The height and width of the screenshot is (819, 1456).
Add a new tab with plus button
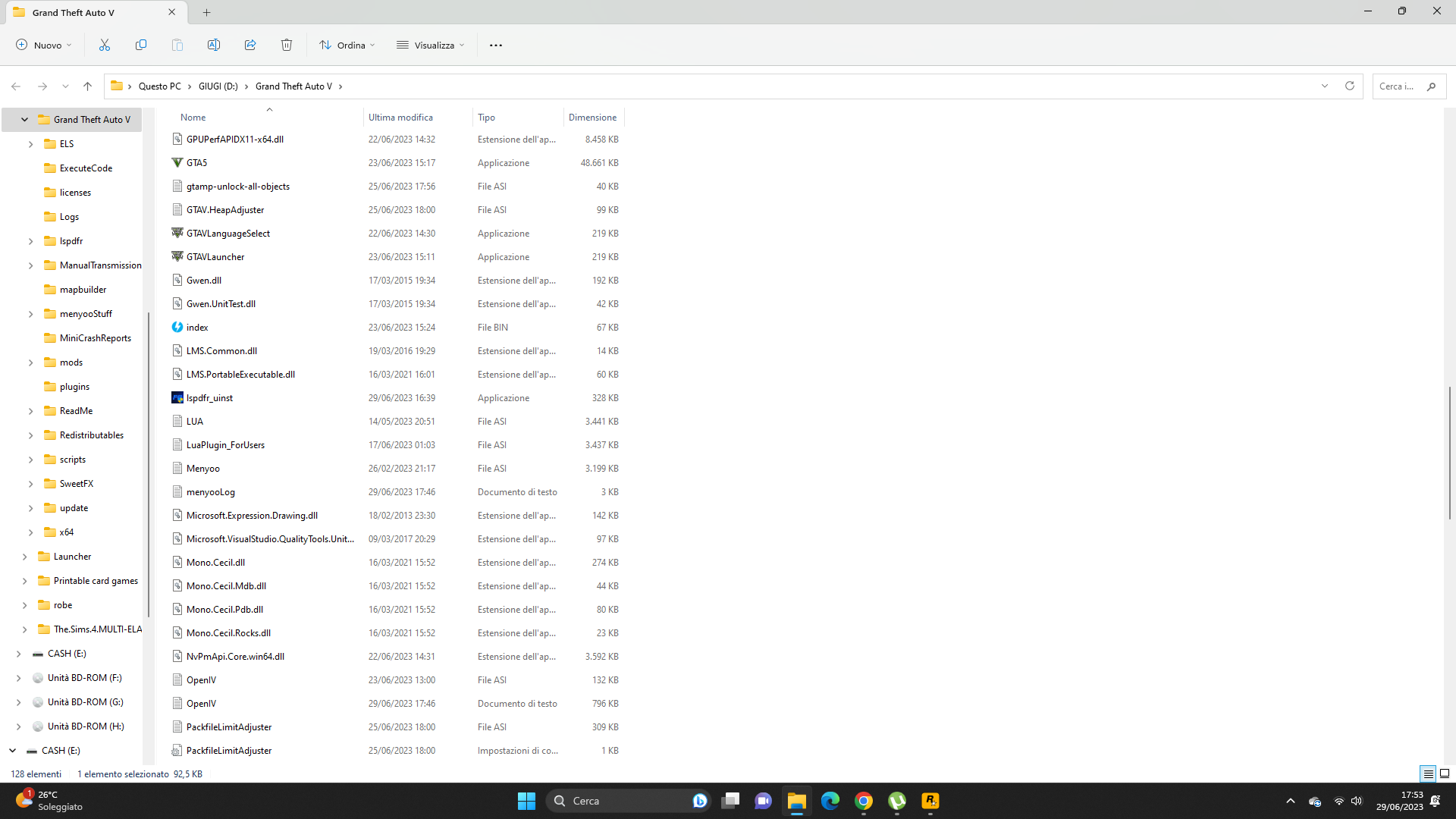click(x=207, y=12)
